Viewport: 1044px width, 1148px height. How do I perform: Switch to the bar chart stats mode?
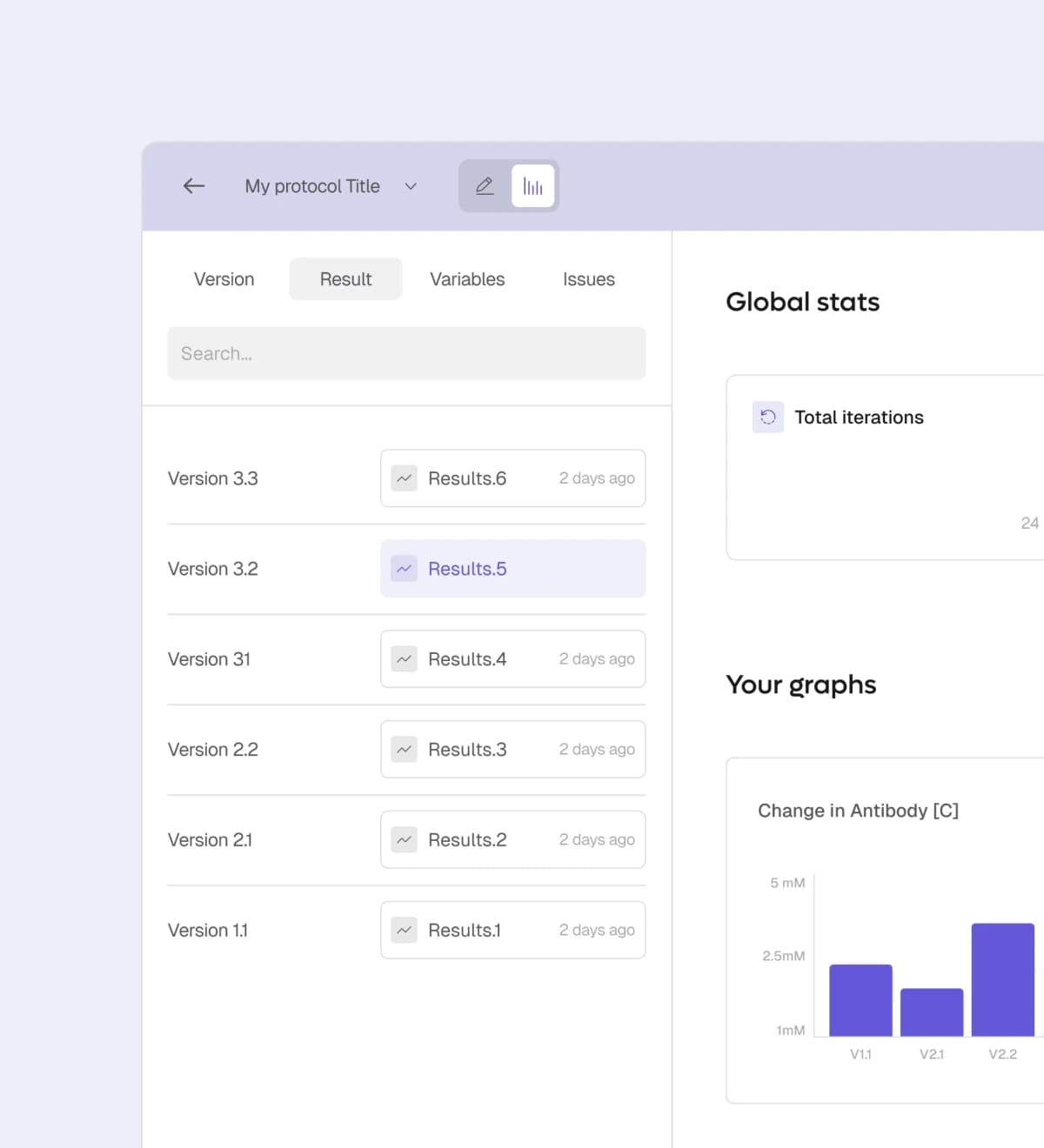tap(532, 186)
